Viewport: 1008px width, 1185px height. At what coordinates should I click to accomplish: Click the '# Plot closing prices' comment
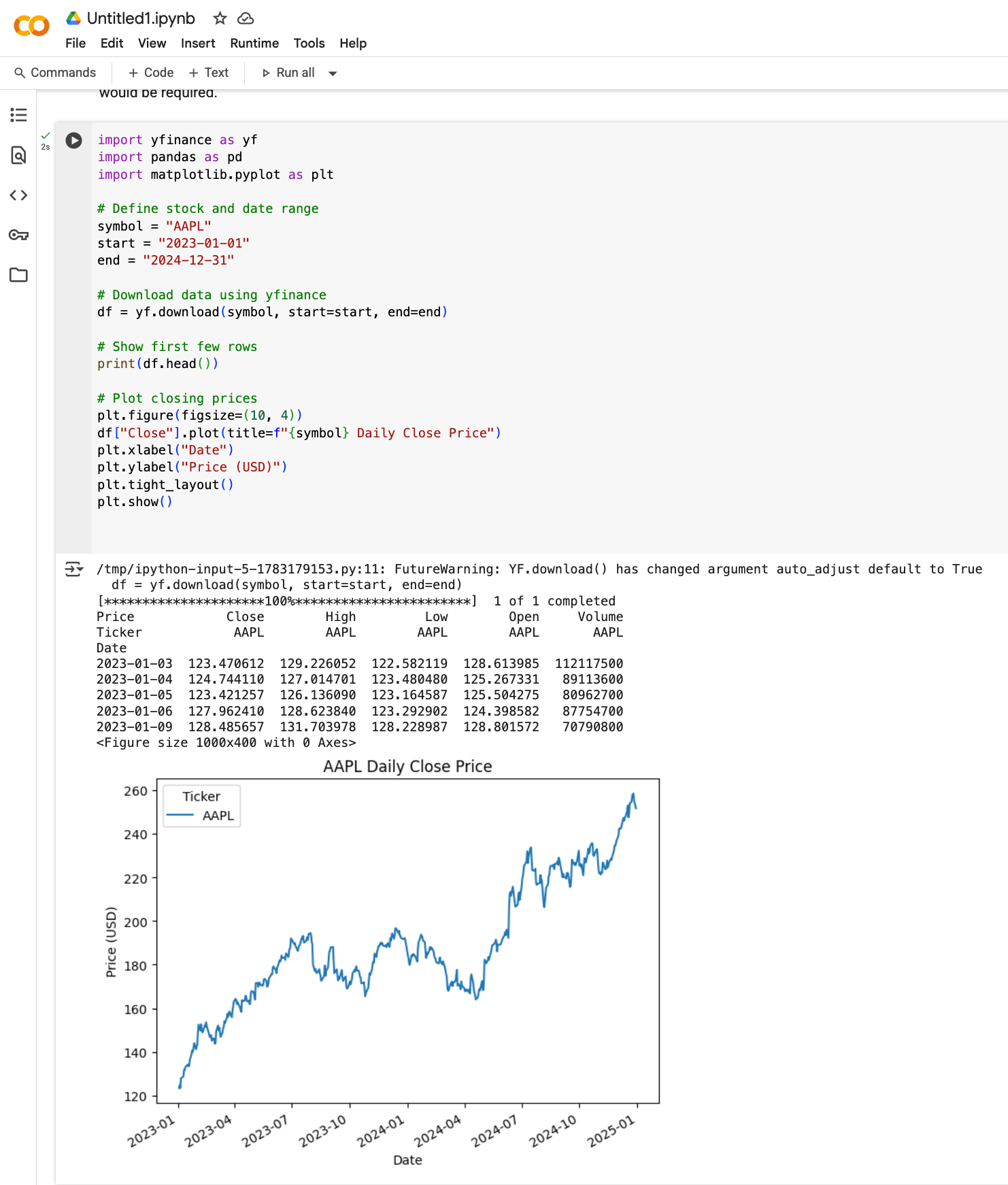178,399
